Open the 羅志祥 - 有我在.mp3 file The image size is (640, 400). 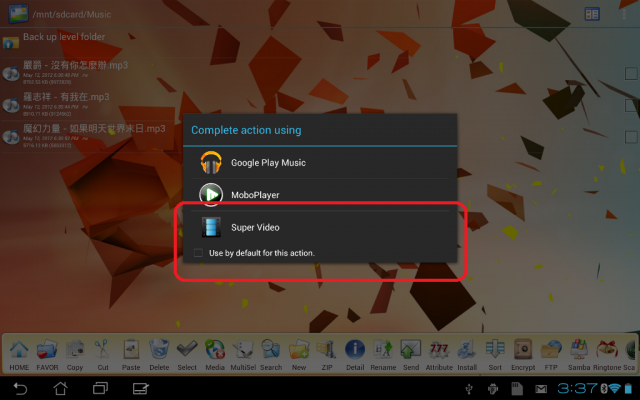point(66,97)
